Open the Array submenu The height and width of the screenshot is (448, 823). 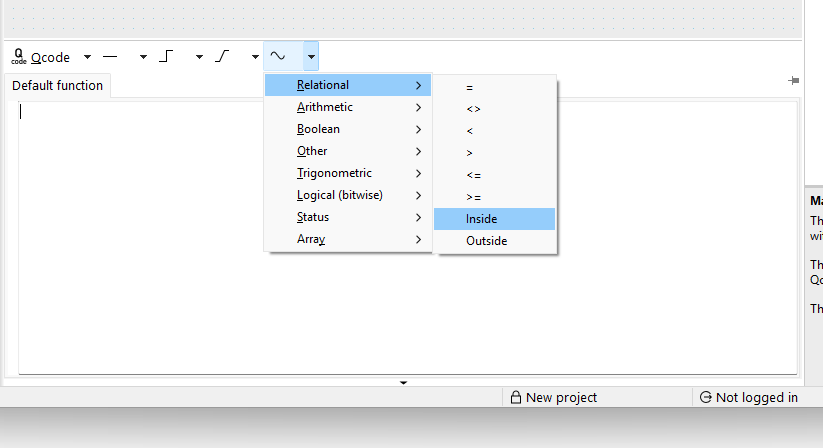click(348, 239)
